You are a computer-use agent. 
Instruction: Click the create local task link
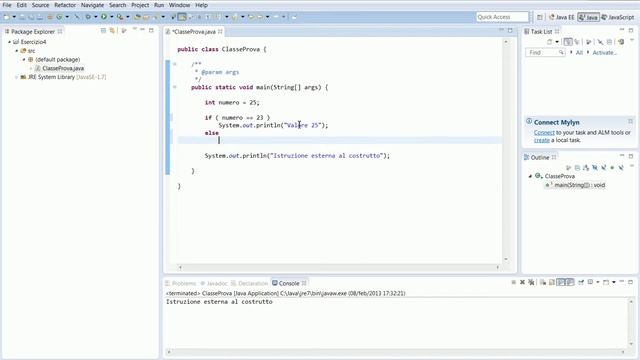click(x=542, y=140)
